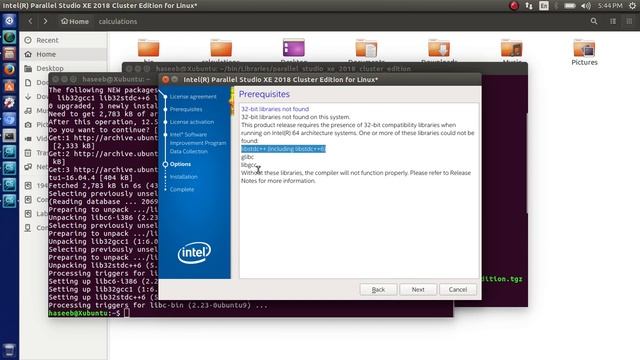Image resolution: width=640 pixels, height=360 pixels.
Task: Open System Settings from the launcher
Action: coord(9,102)
